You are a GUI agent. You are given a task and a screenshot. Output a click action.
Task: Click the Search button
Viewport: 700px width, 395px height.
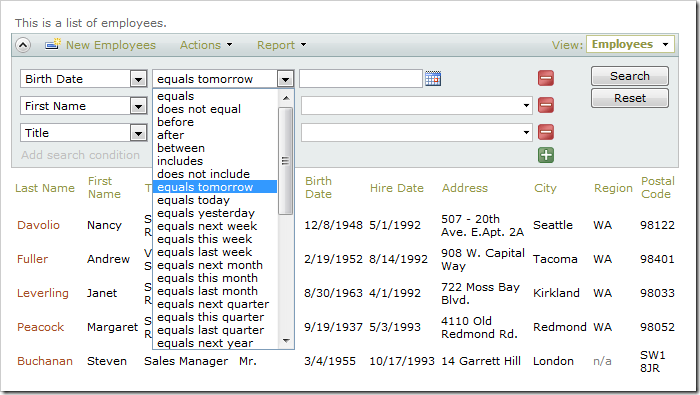tap(629, 76)
